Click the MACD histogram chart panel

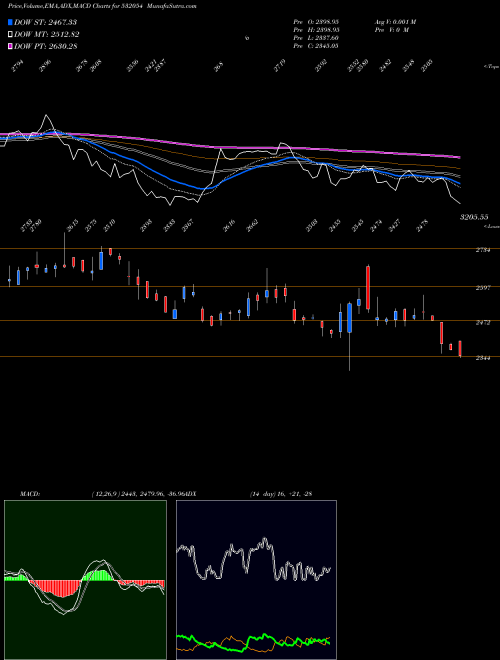(x=85, y=580)
